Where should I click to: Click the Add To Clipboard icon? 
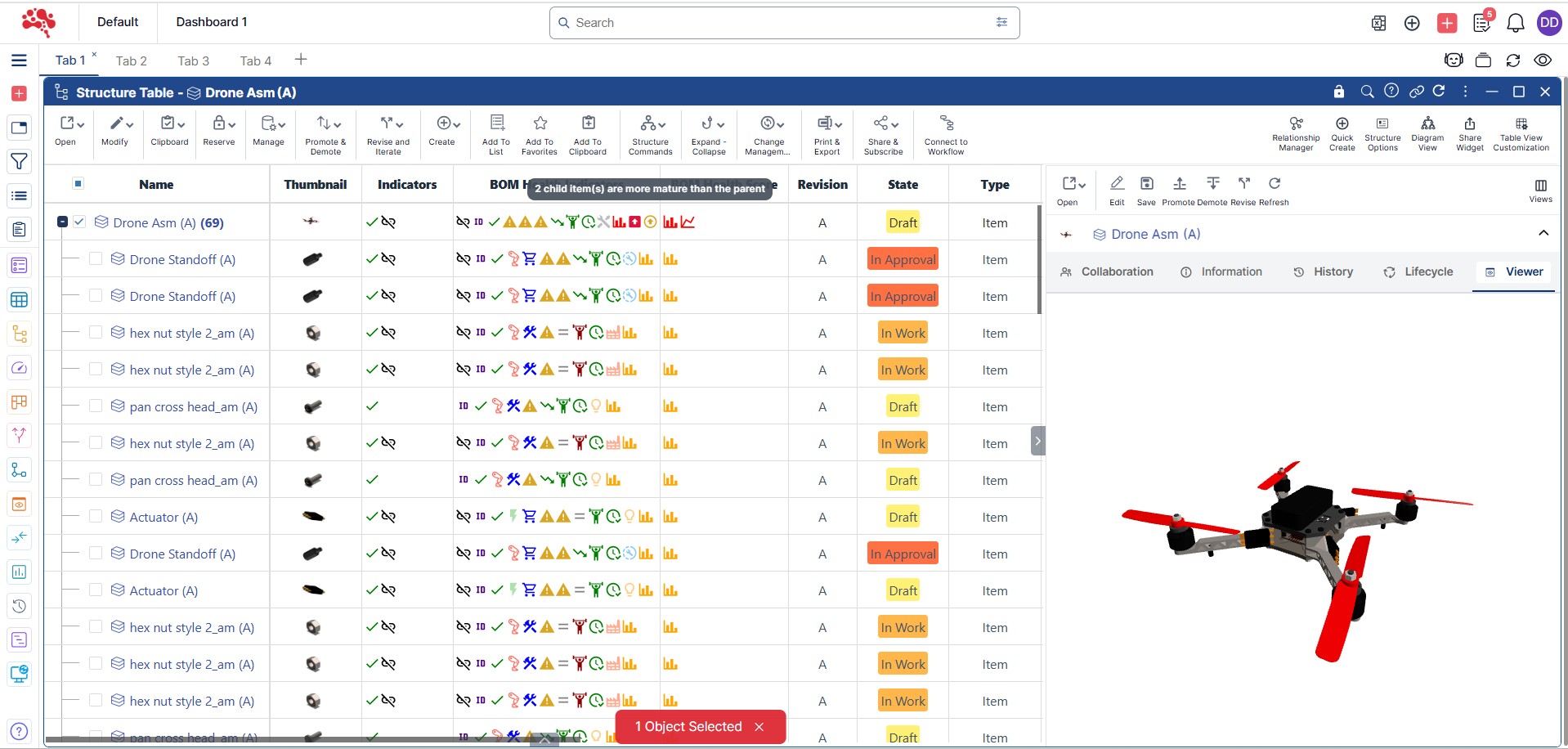pyautogui.click(x=588, y=123)
